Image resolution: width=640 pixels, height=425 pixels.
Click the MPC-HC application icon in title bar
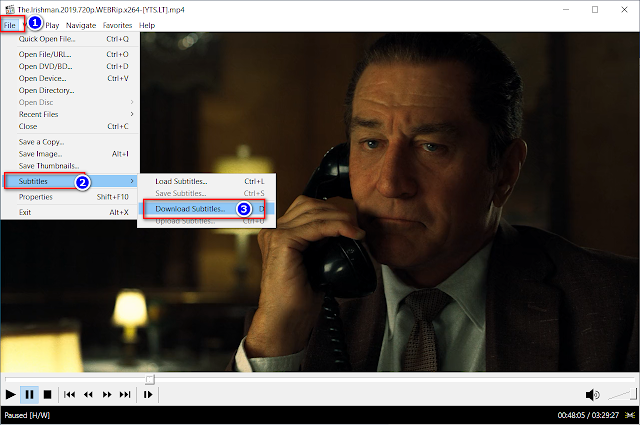[10, 9]
